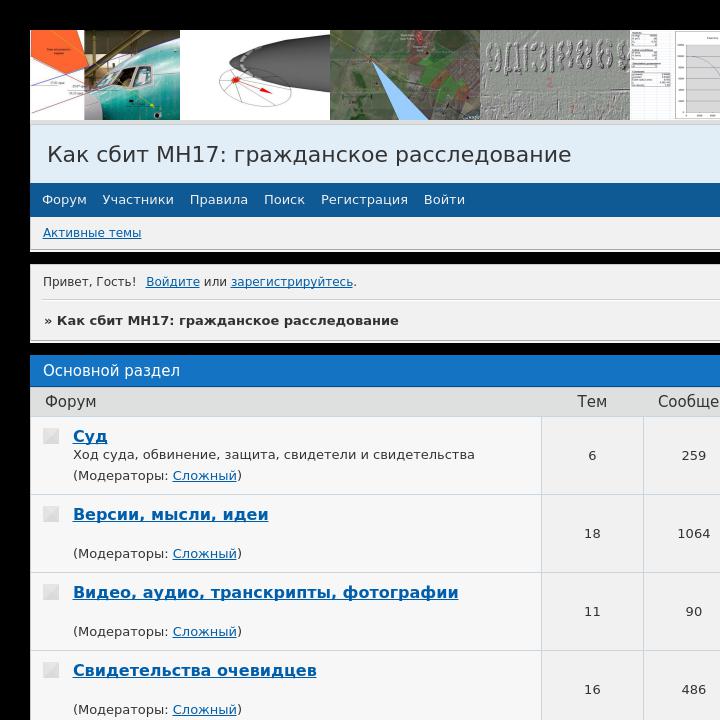Open the Форум menu item
The height and width of the screenshot is (720, 720).
coord(64,200)
